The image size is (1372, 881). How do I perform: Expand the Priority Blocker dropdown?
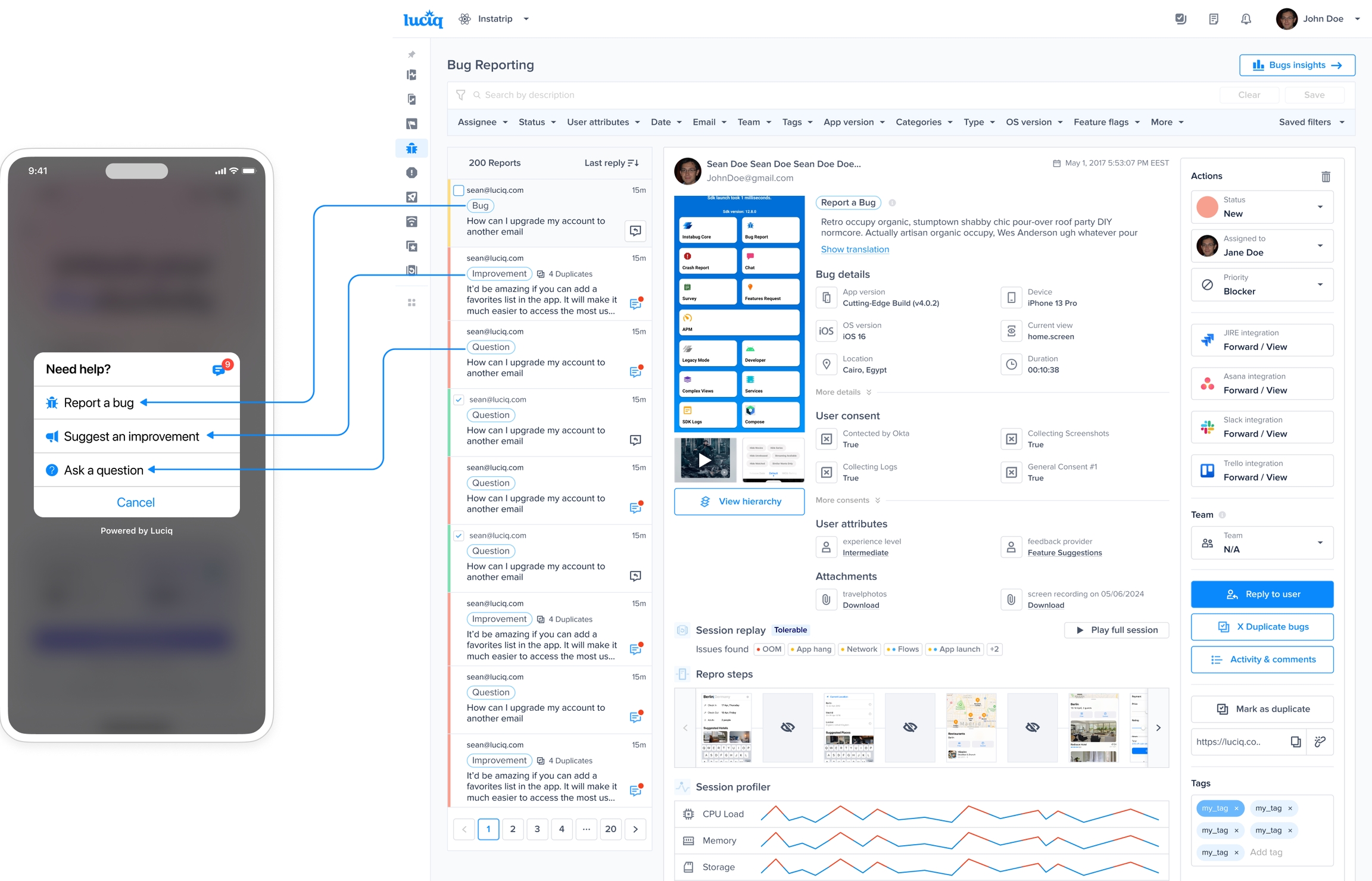point(1262,285)
